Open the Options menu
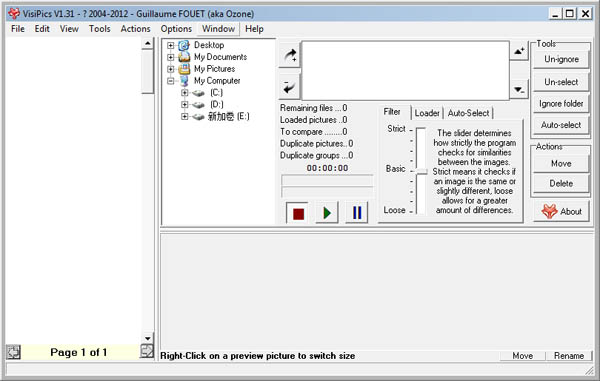Screen dimensions: 600x381 (176, 29)
